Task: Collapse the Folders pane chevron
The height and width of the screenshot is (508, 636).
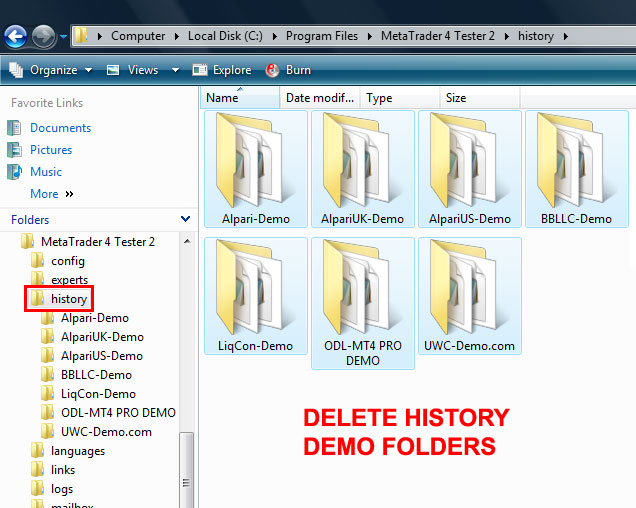Action: pyautogui.click(x=185, y=219)
